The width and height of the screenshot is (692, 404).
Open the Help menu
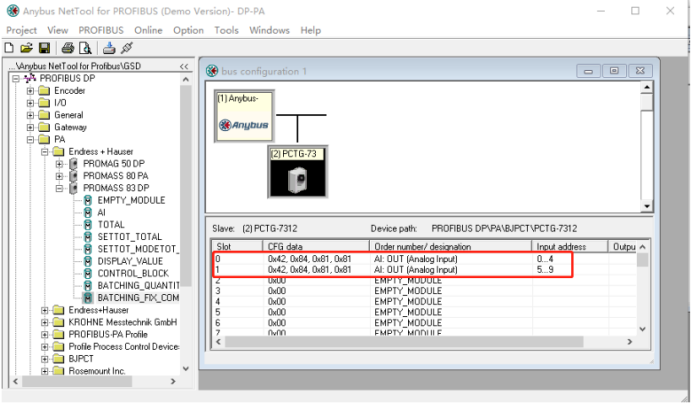click(x=311, y=30)
